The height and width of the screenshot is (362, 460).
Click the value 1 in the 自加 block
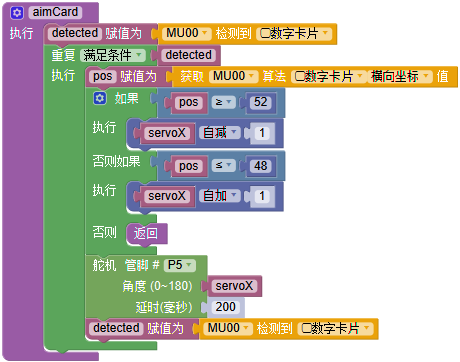point(262,196)
